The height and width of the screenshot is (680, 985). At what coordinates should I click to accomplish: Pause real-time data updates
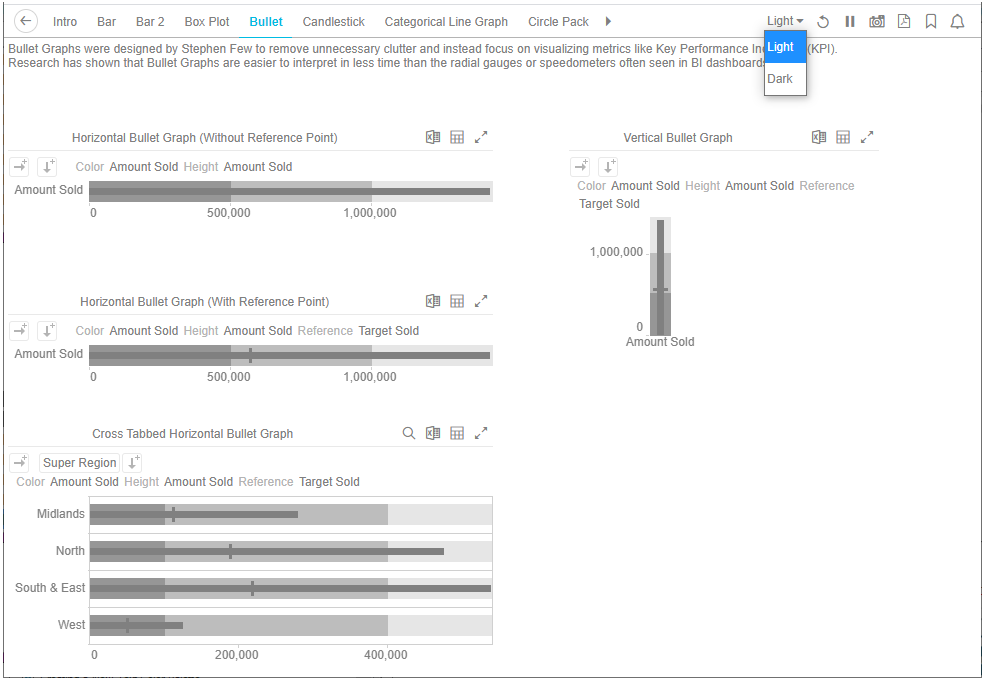pyautogui.click(x=850, y=22)
